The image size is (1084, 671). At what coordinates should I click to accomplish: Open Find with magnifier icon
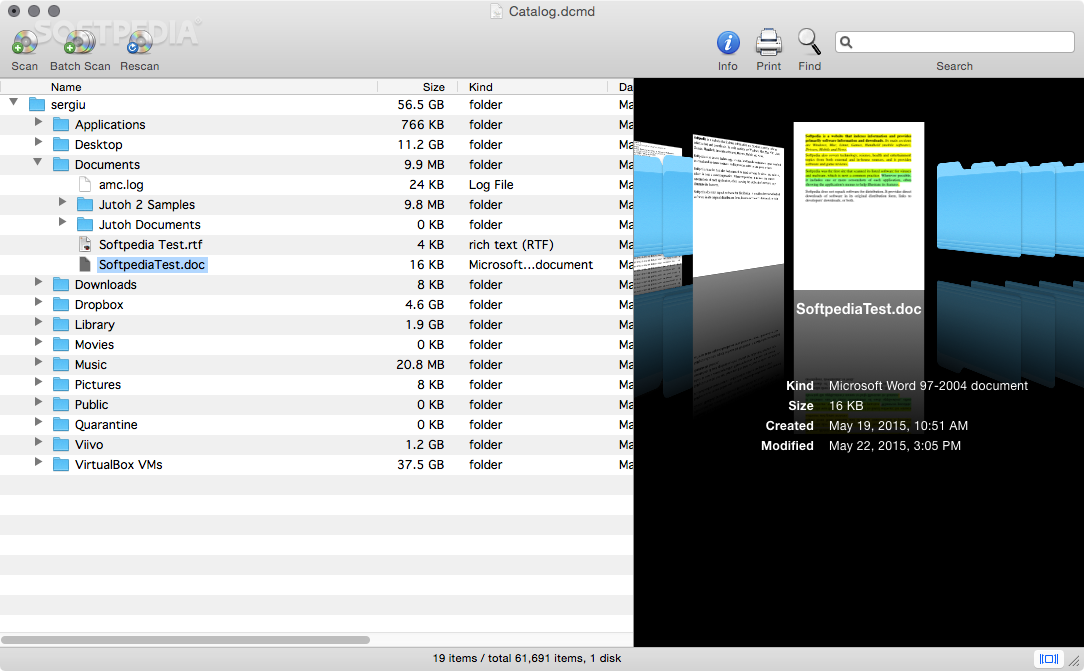[x=809, y=42]
